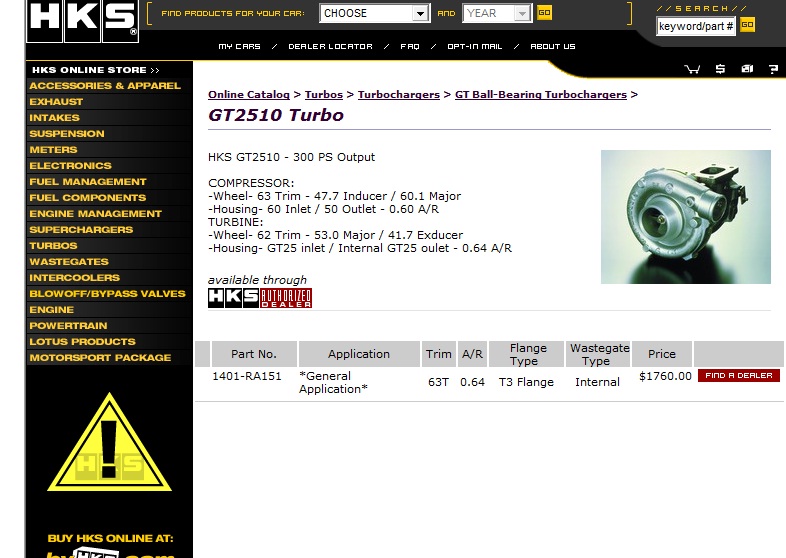Open FAQ in top navigation
The image size is (786, 558).
(x=410, y=46)
